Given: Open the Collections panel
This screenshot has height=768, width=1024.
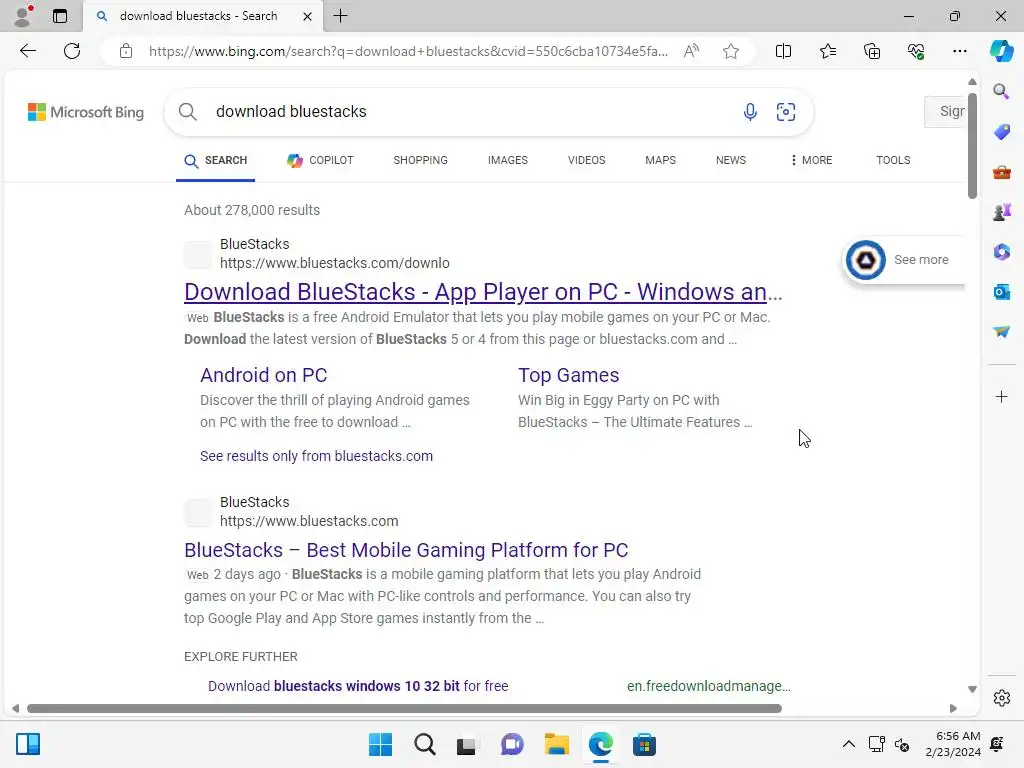Looking at the screenshot, I should [872, 51].
